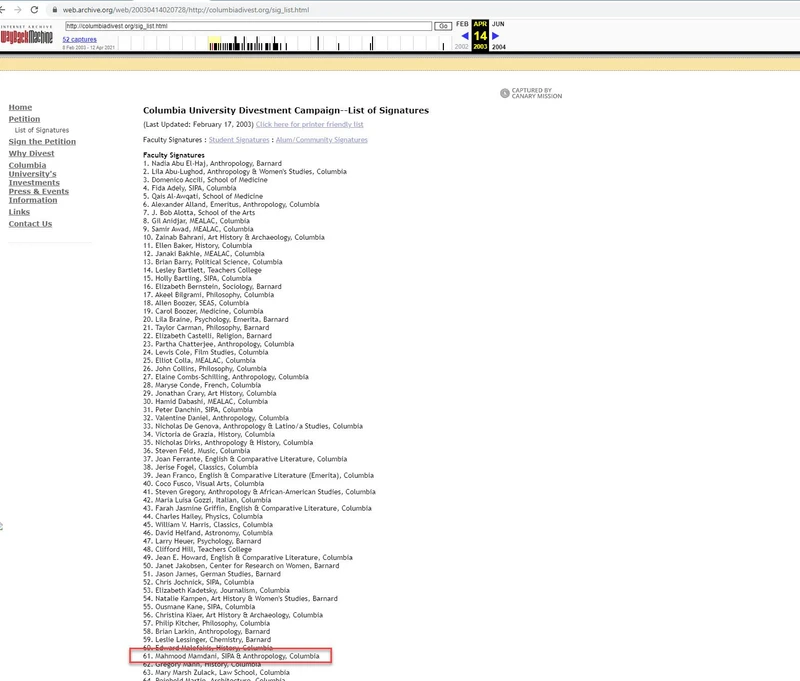This screenshot has width=800, height=681.
Task: Open the Contact Us sidebar link
Action: 31,223
